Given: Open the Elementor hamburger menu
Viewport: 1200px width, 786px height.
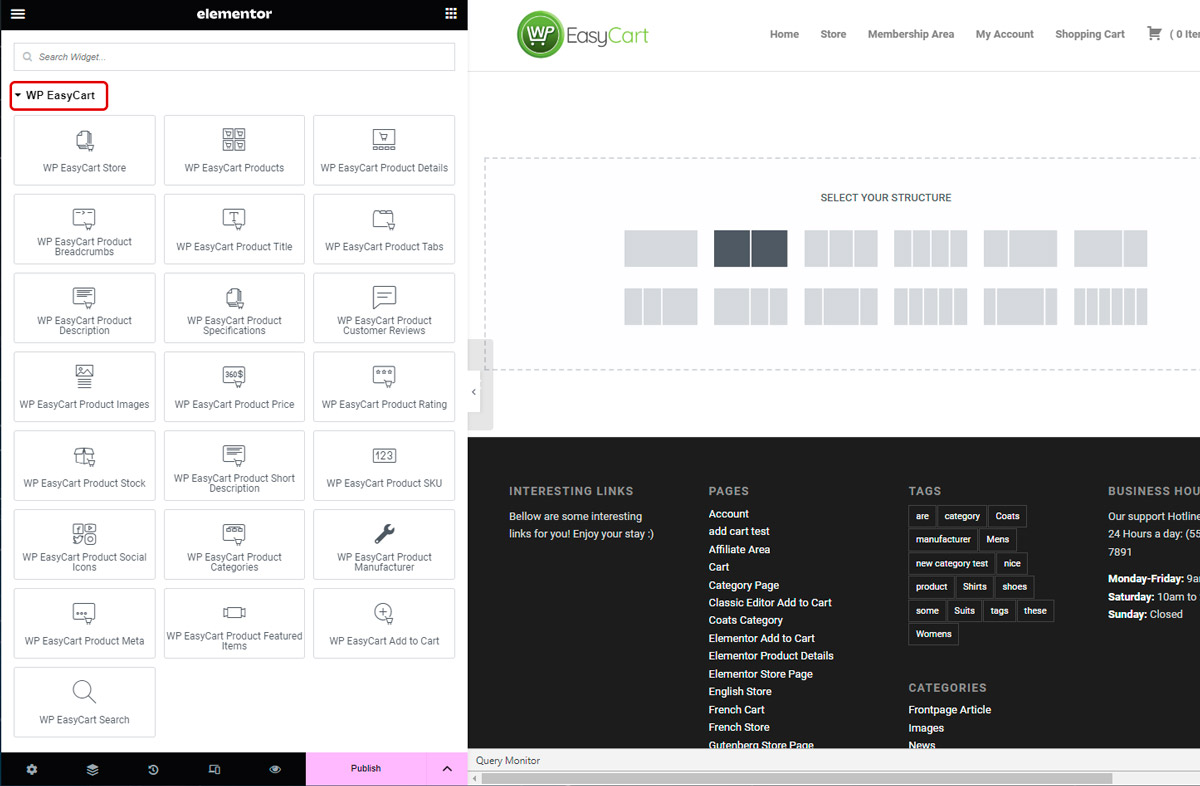Looking at the screenshot, I should [x=18, y=14].
